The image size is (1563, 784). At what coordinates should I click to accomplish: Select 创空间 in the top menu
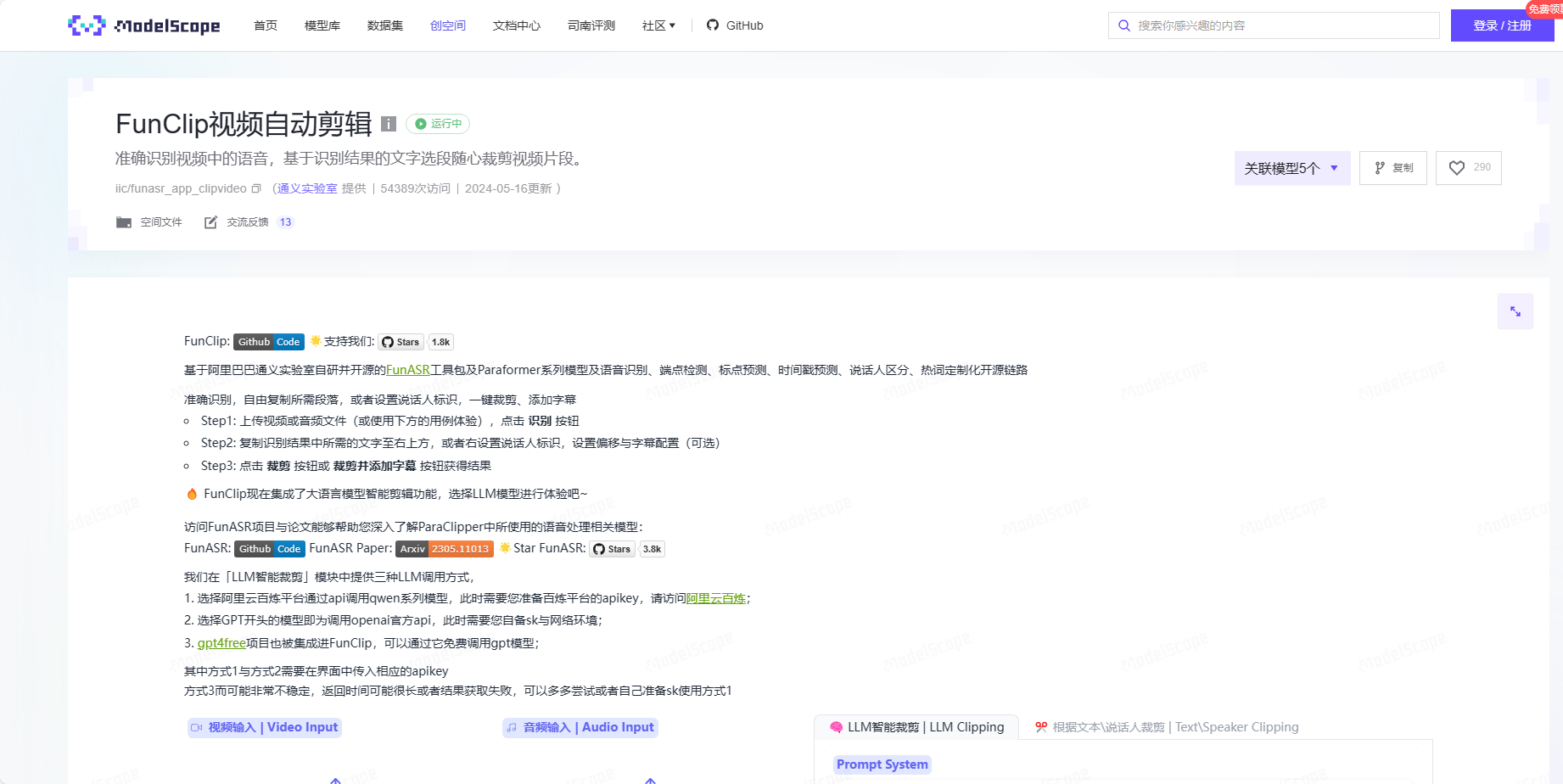pos(448,25)
